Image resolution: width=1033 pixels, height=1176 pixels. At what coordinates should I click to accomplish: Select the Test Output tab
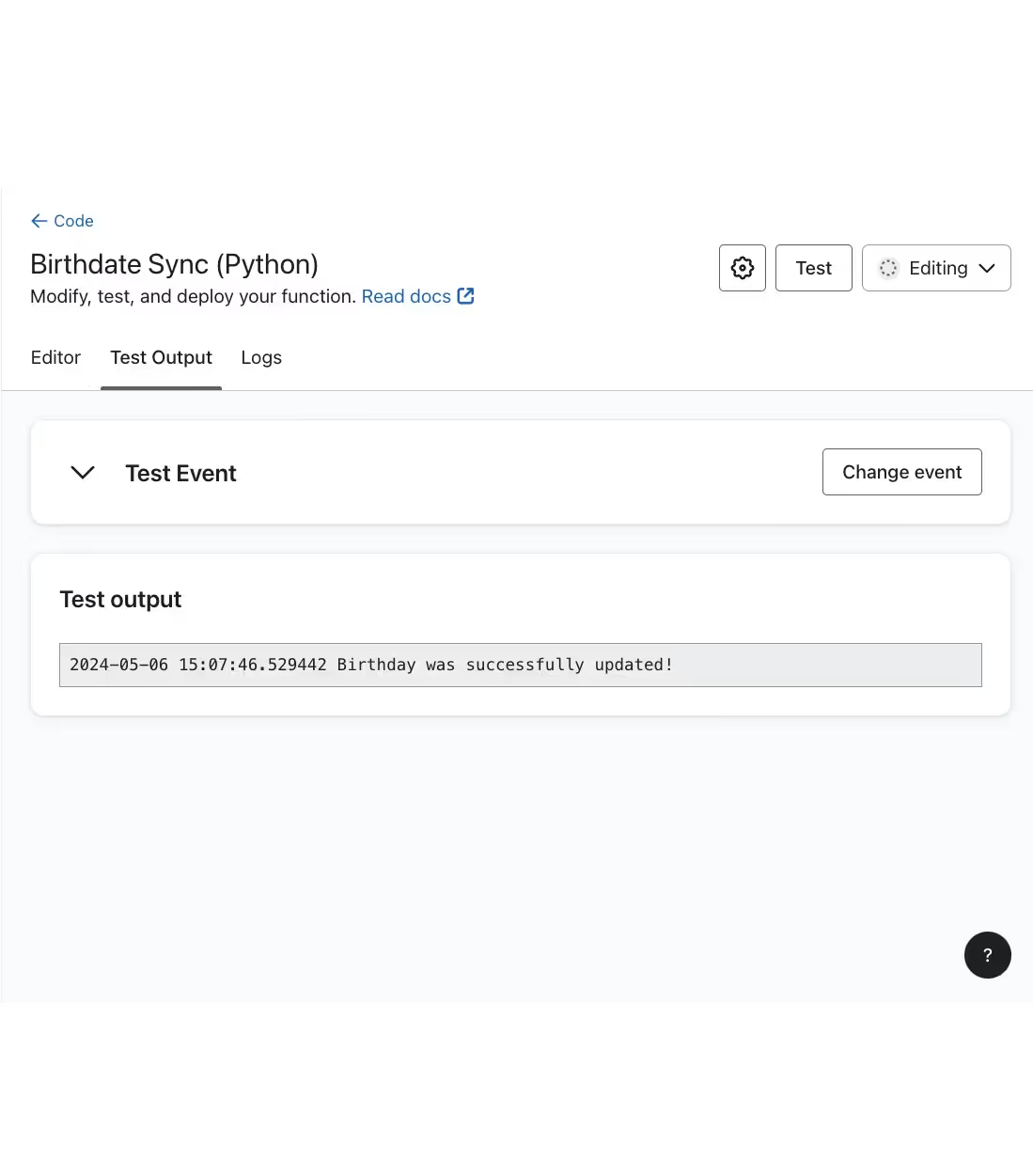161,357
